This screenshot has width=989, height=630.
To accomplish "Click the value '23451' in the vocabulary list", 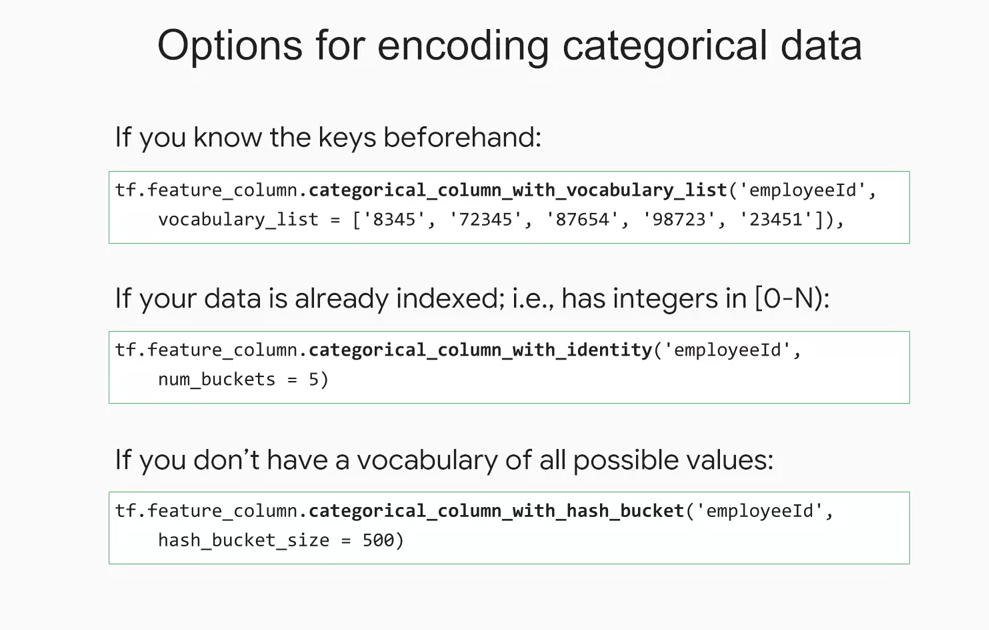I will tap(776, 219).
